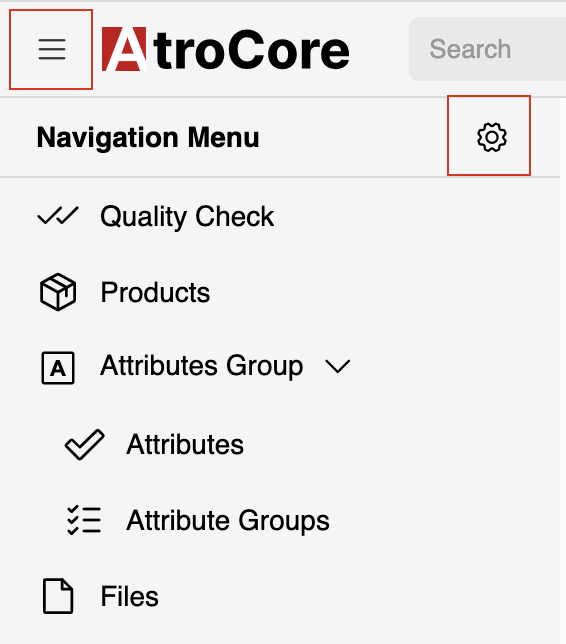This screenshot has width=566, height=644.
Task: Go to Attributes submenu item
Action: 185,444
